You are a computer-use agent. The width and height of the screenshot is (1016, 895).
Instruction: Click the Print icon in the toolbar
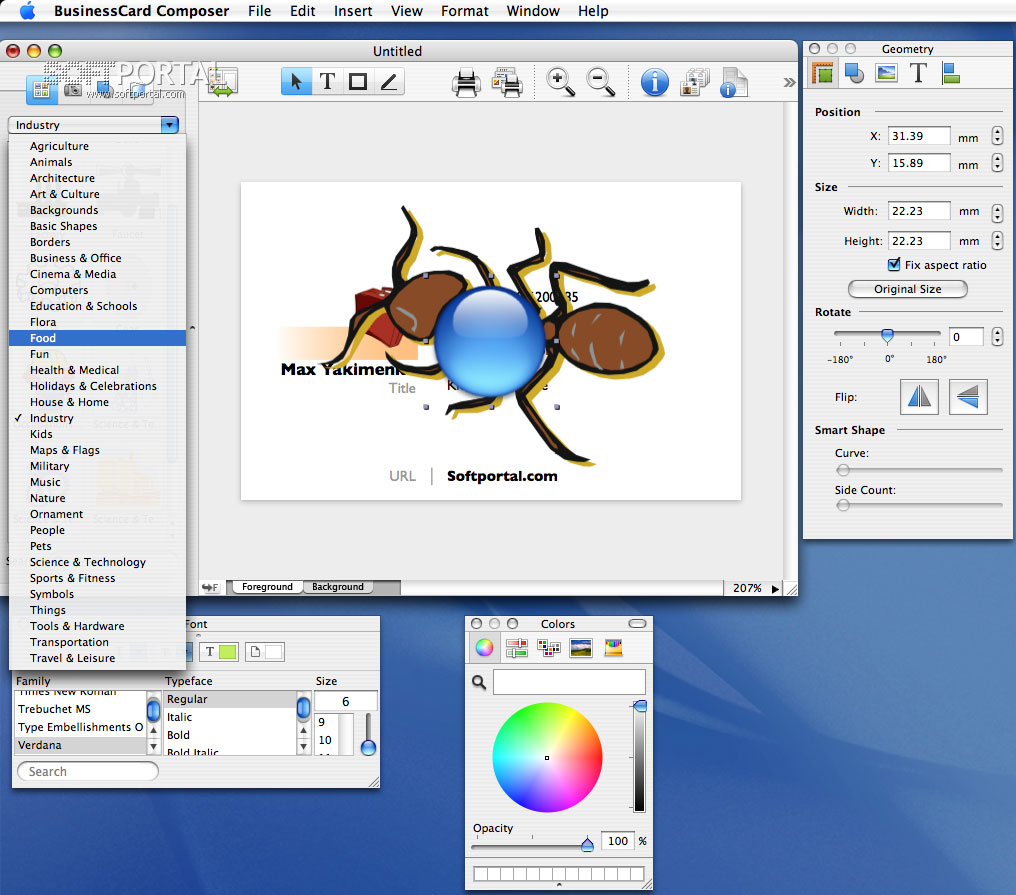[466, 83]
